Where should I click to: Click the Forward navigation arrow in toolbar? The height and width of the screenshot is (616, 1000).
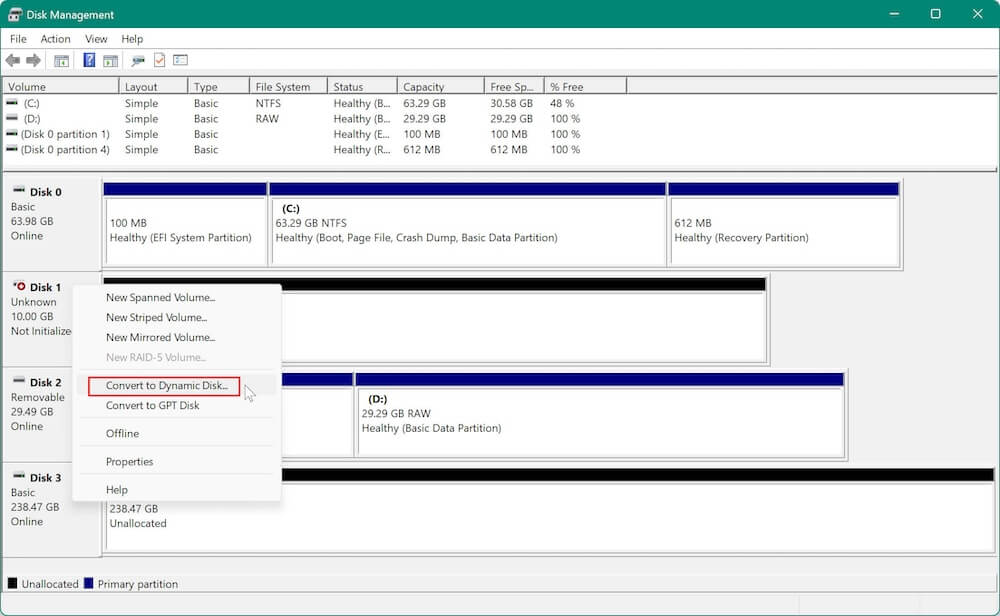click(31, 60)
